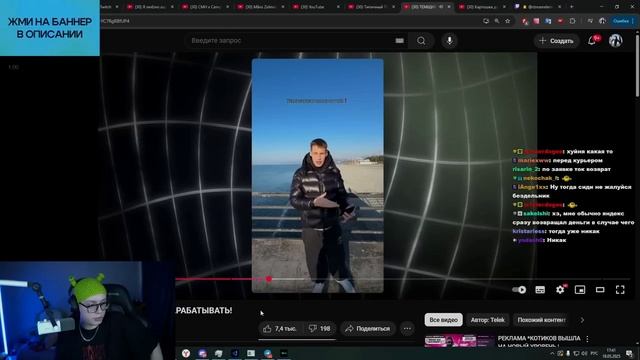
Task: Go fullscreen in the video player
Action: [620, 290]
